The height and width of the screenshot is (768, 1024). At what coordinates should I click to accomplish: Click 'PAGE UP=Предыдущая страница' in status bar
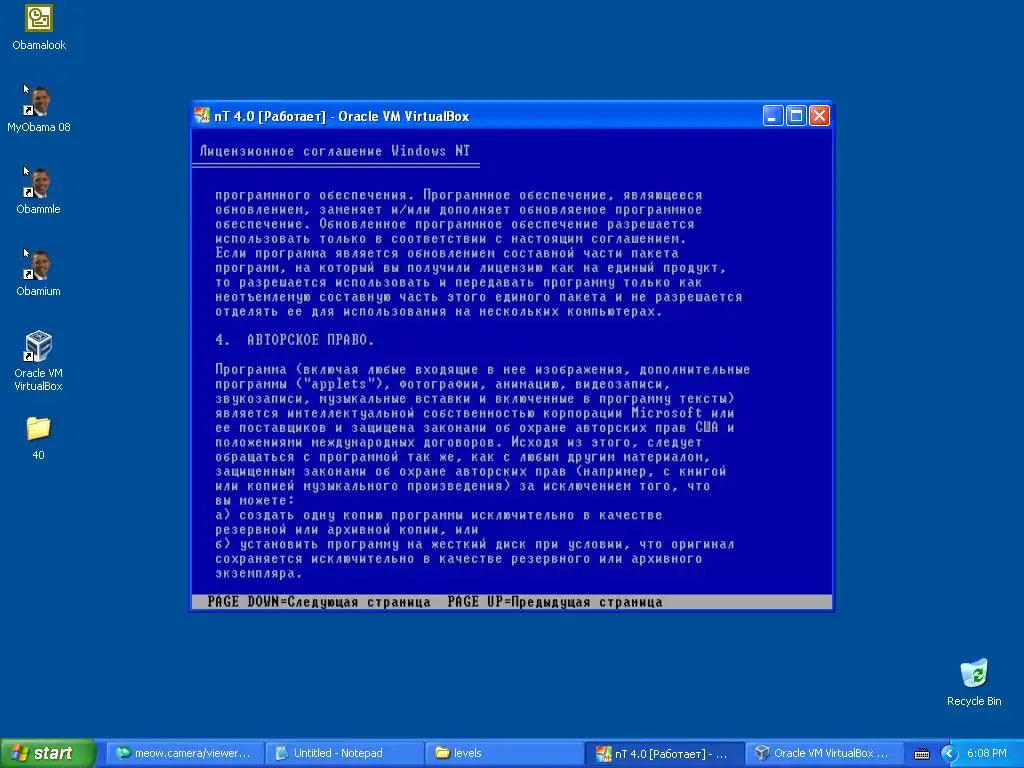pos(554,601)
